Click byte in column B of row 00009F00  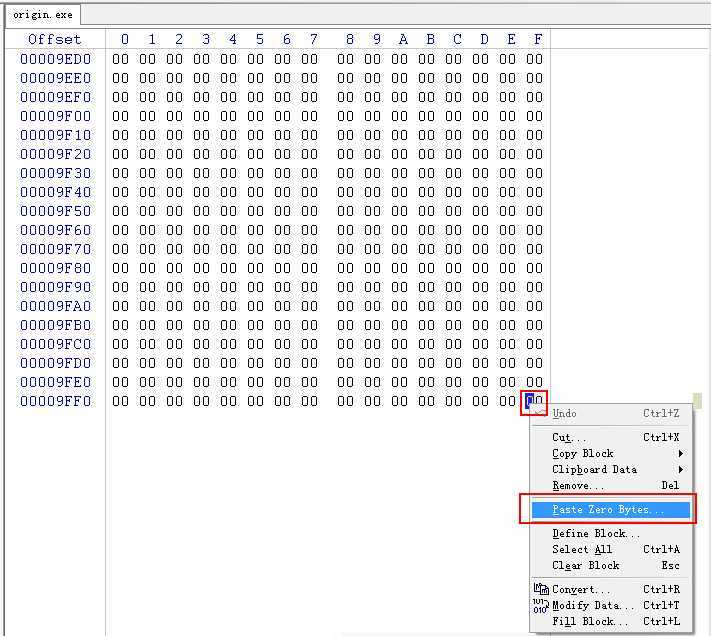point(427,116)
